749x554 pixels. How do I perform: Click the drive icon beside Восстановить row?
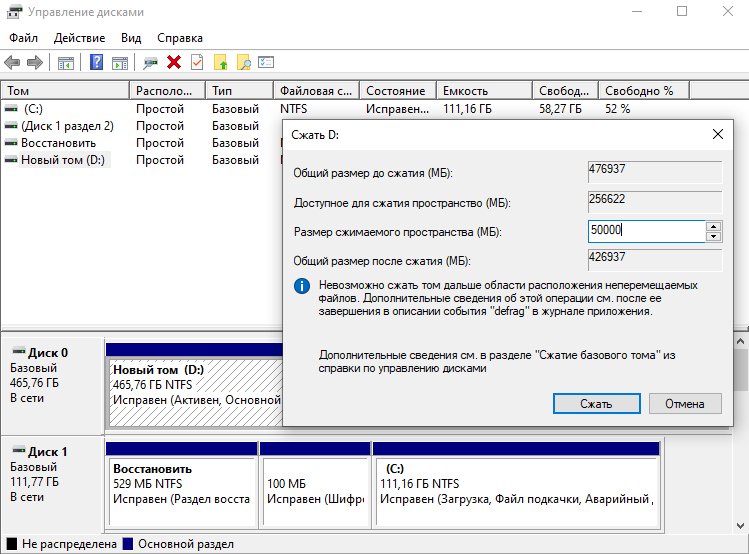click(x=11, y=143)
